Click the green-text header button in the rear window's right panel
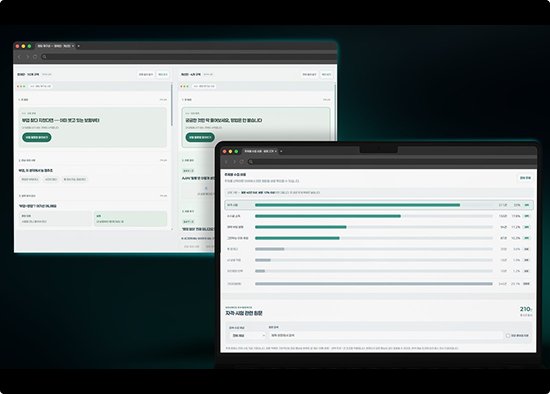 [326, 74]
